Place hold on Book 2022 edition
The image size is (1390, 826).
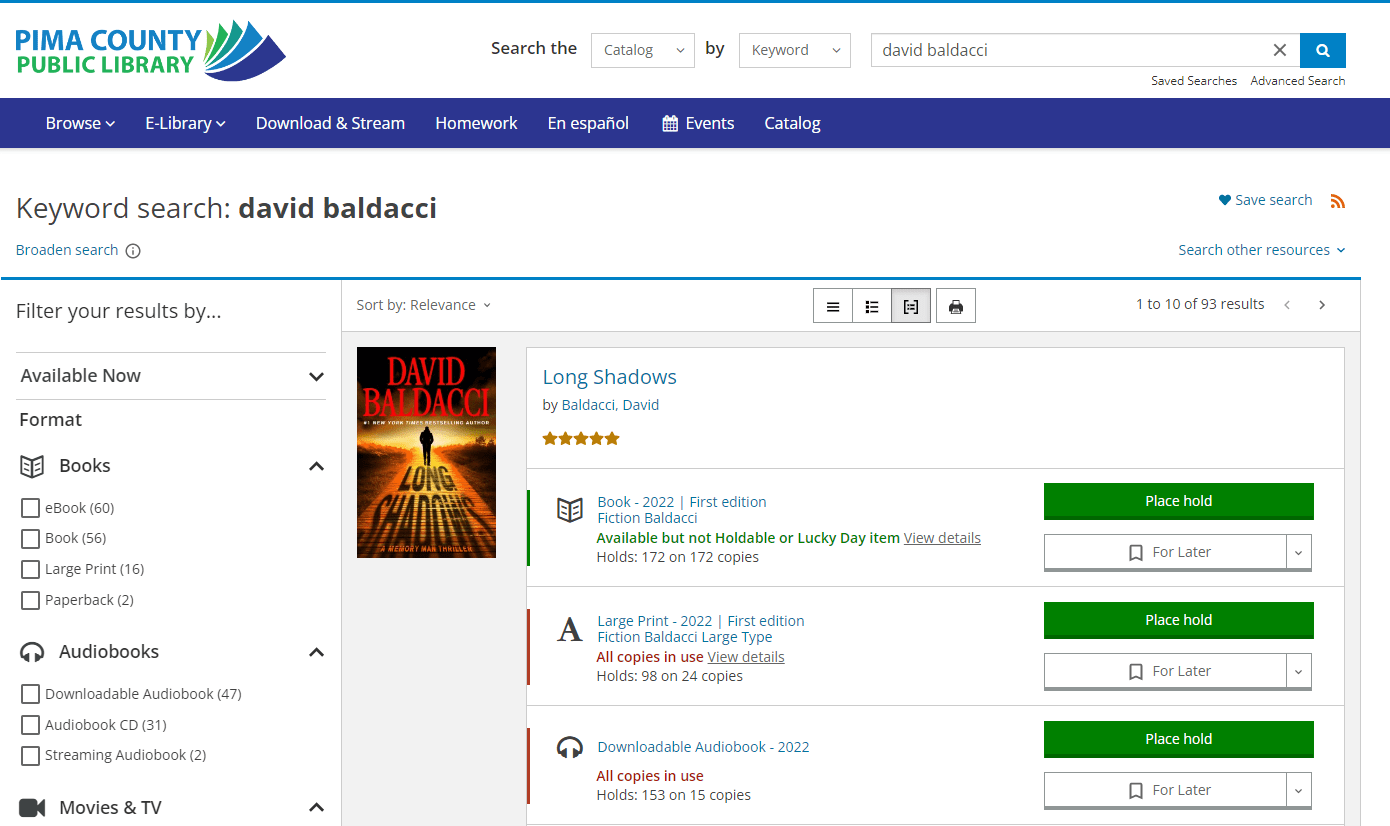coord(1179,501)
